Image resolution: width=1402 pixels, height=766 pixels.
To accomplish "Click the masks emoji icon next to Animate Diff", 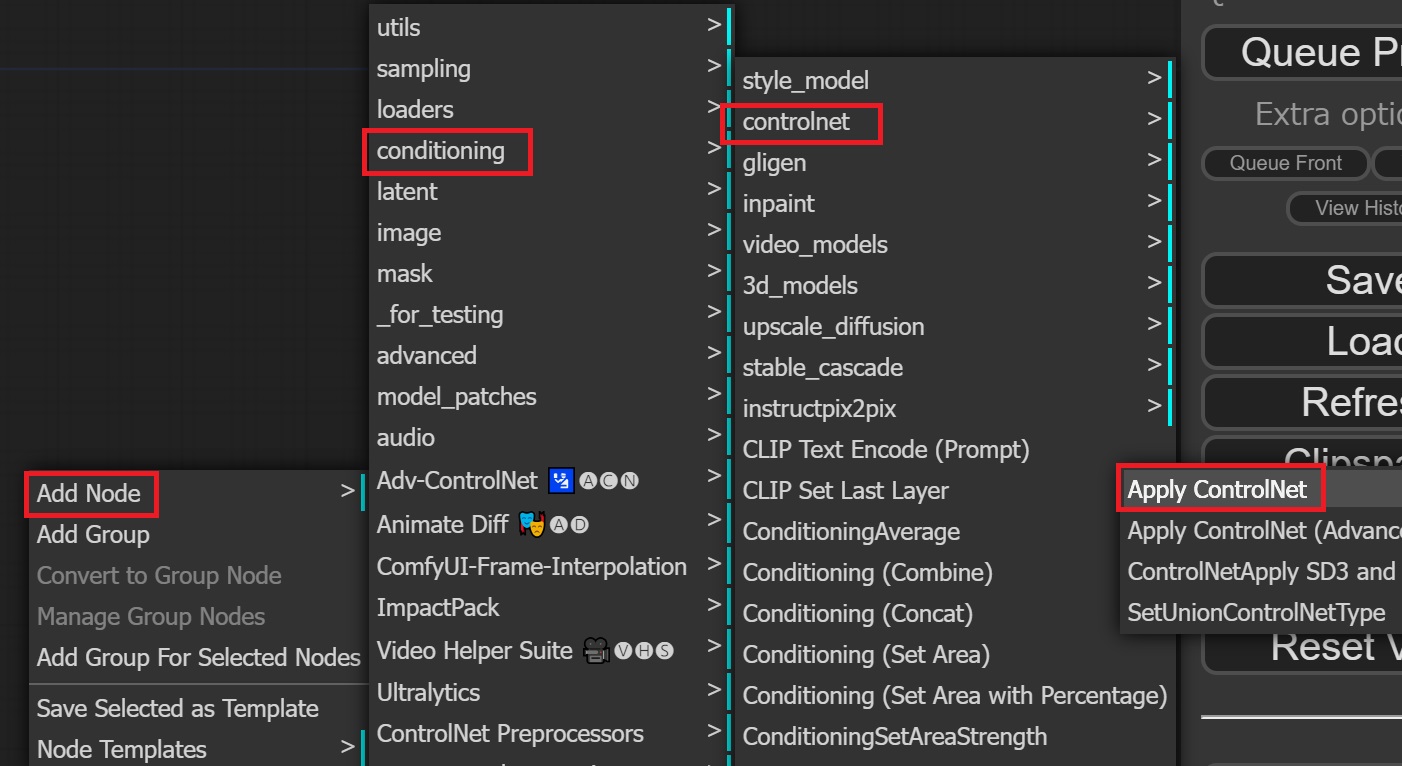I will pyautogui.click(x=532, y=522).
